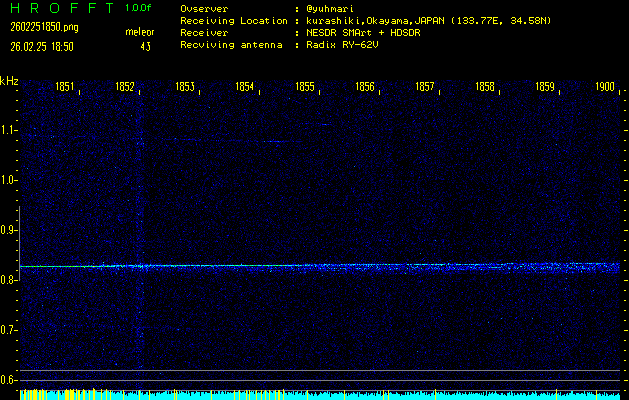Screen dimensions: 629x400
Task: Click the 1.1 frequency axis label
Action: pos(8,130)
